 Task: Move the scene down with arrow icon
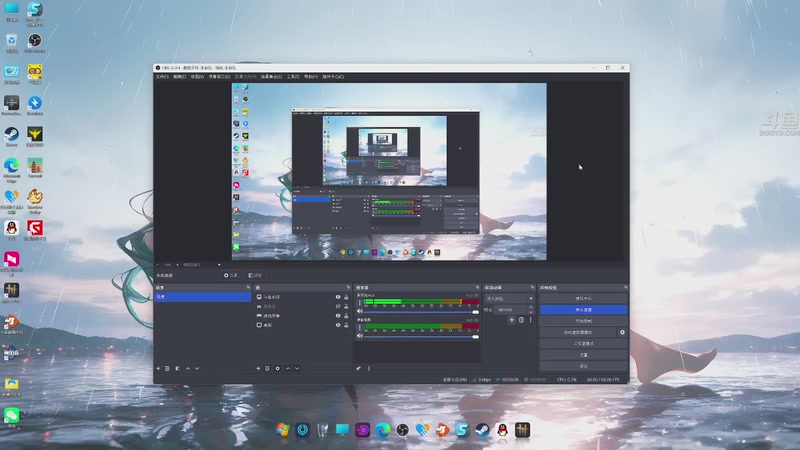click(x=197, y=368)
